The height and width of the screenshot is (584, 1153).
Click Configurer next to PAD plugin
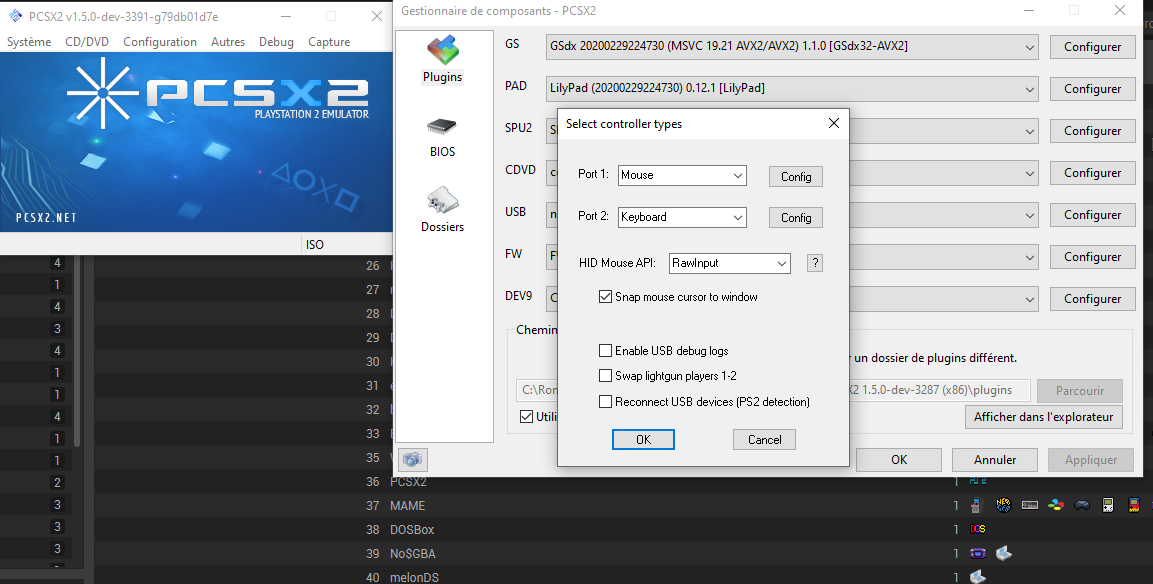point(1092,88)
